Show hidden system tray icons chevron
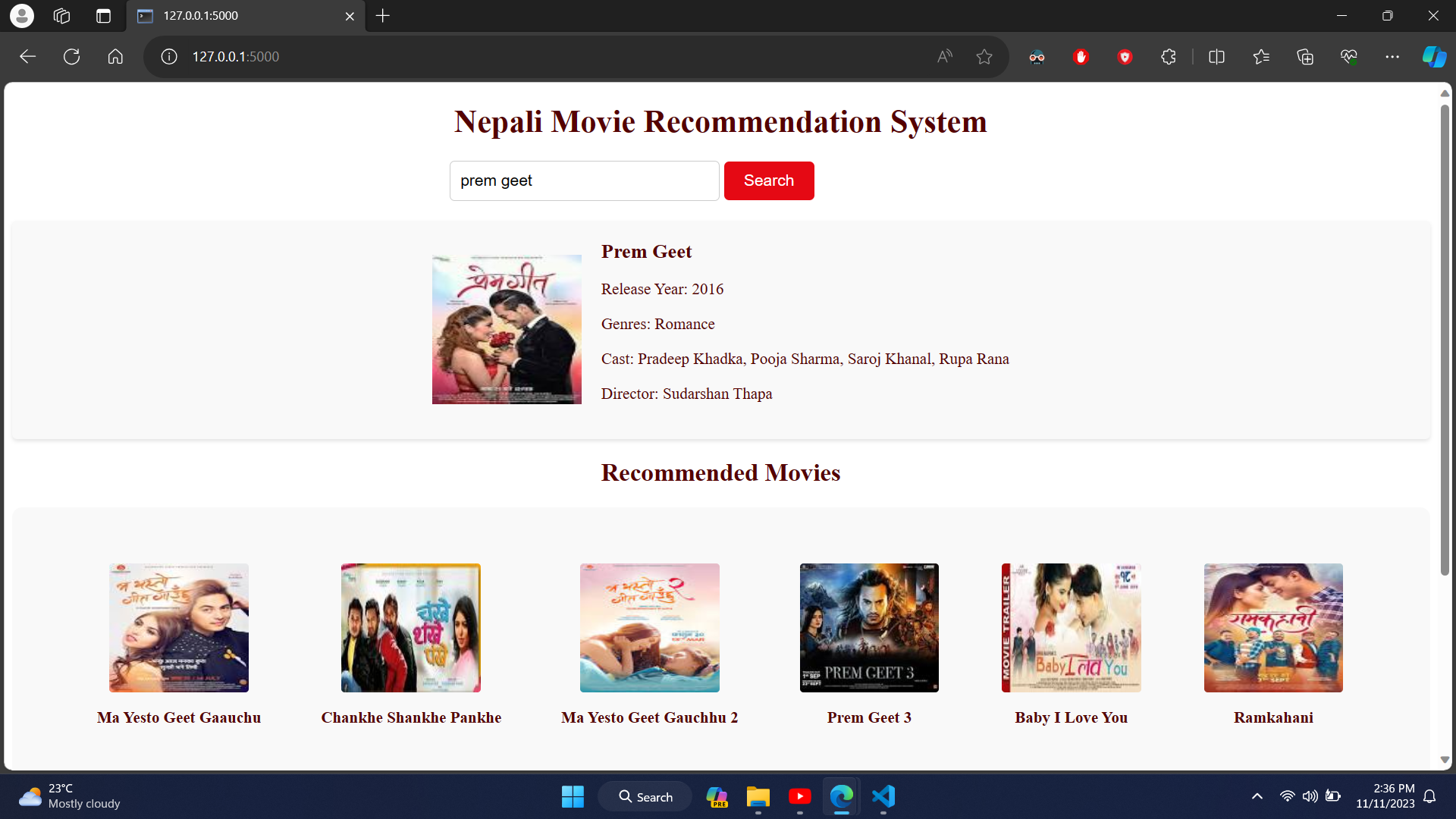 pyautogui.click(x=1257, y=796)
